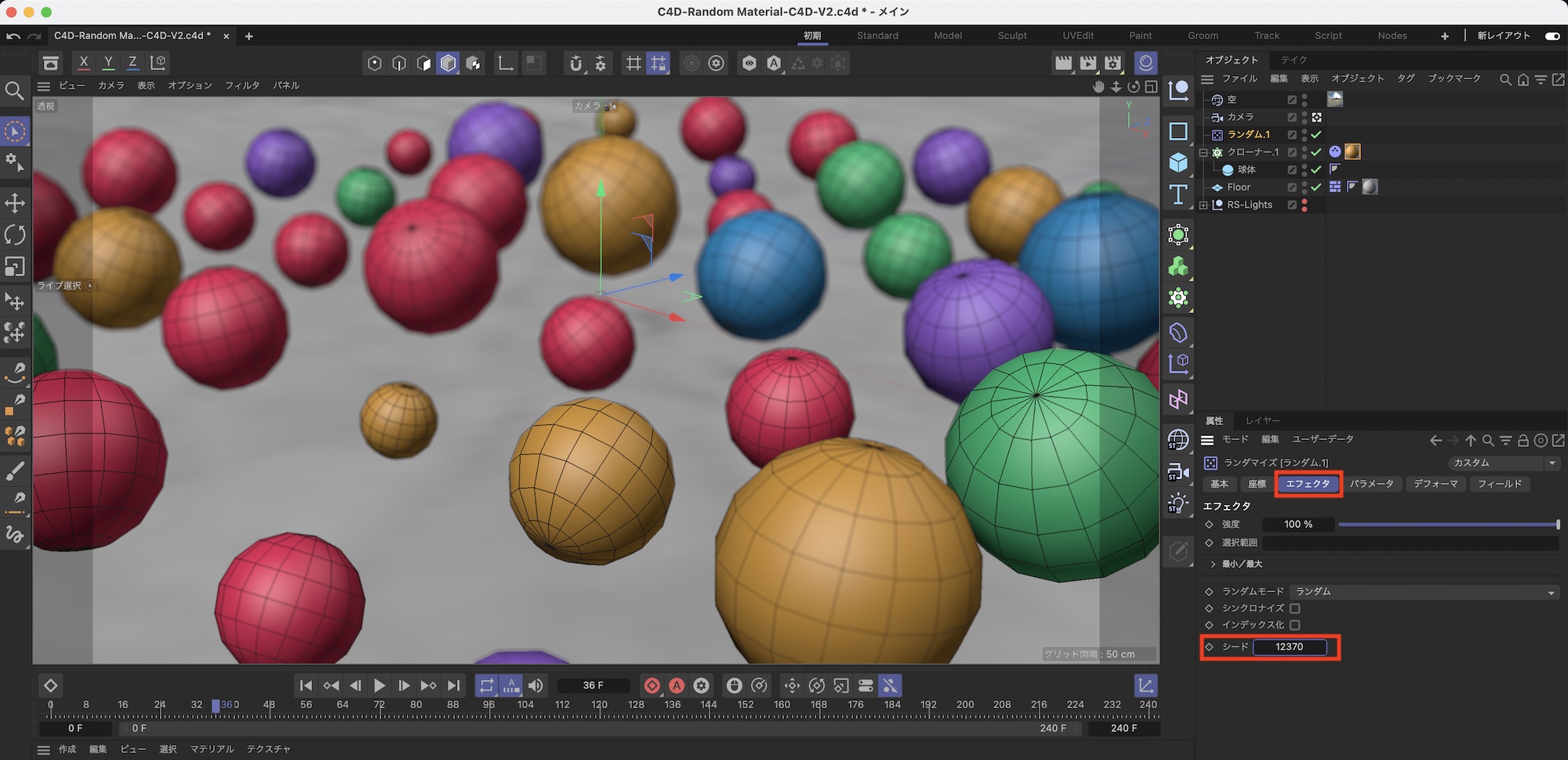Click the Undo arrow icon
The width and height of the screenshot is (1568, 760).
13,36
